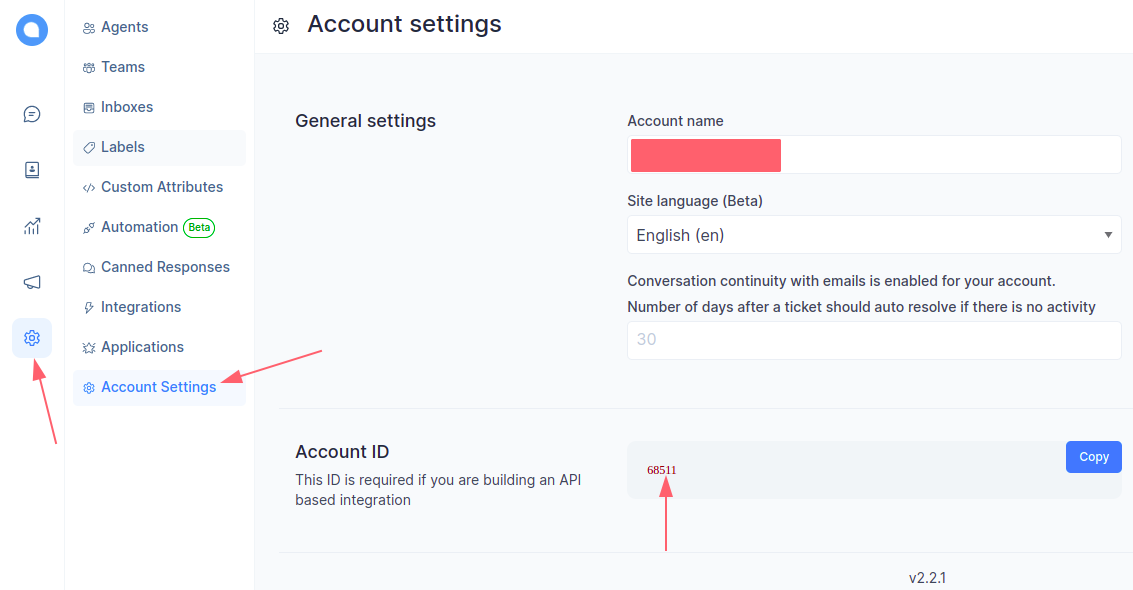This screenshot has height=590, width=1133.
Task: Open Automation Beta settings
Action: click(x=139, y=227)
